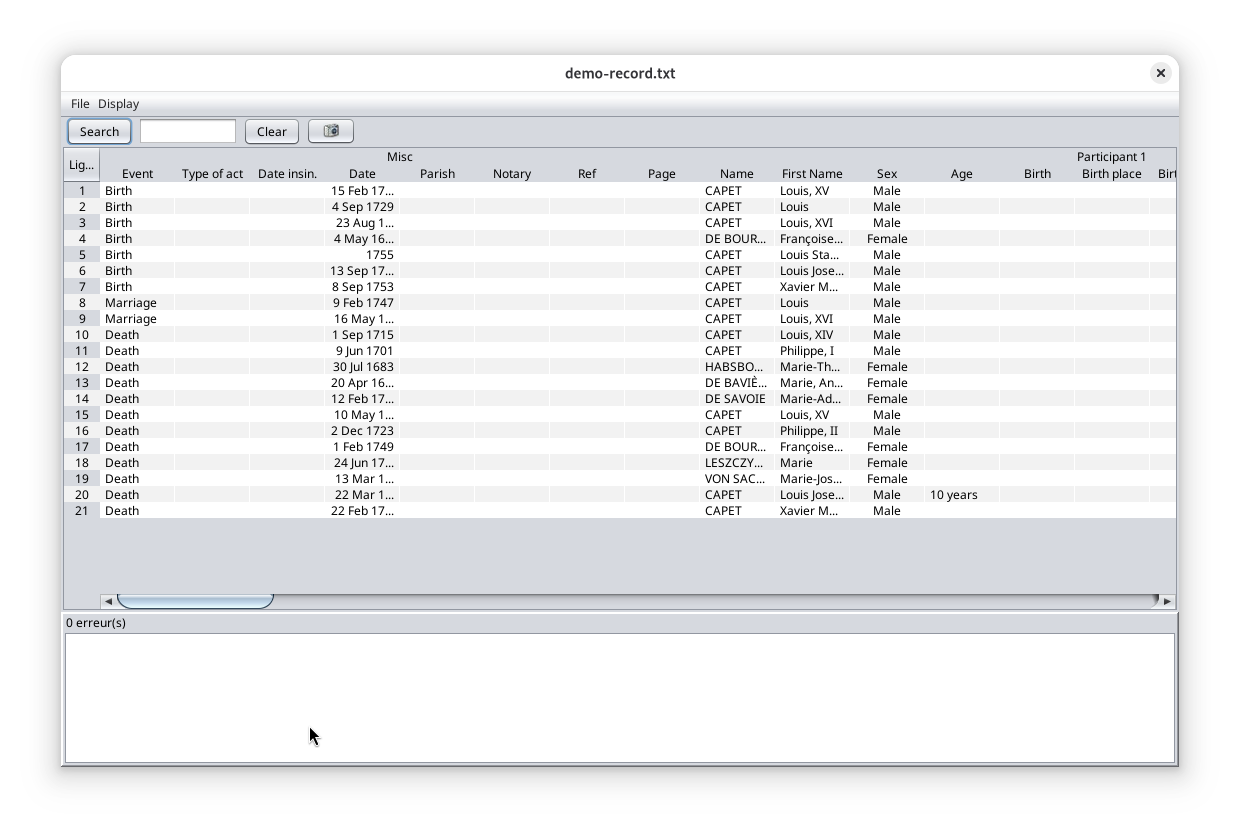Click the scrollbar left arrow
1240x834 pixels.
click(108, 601)
